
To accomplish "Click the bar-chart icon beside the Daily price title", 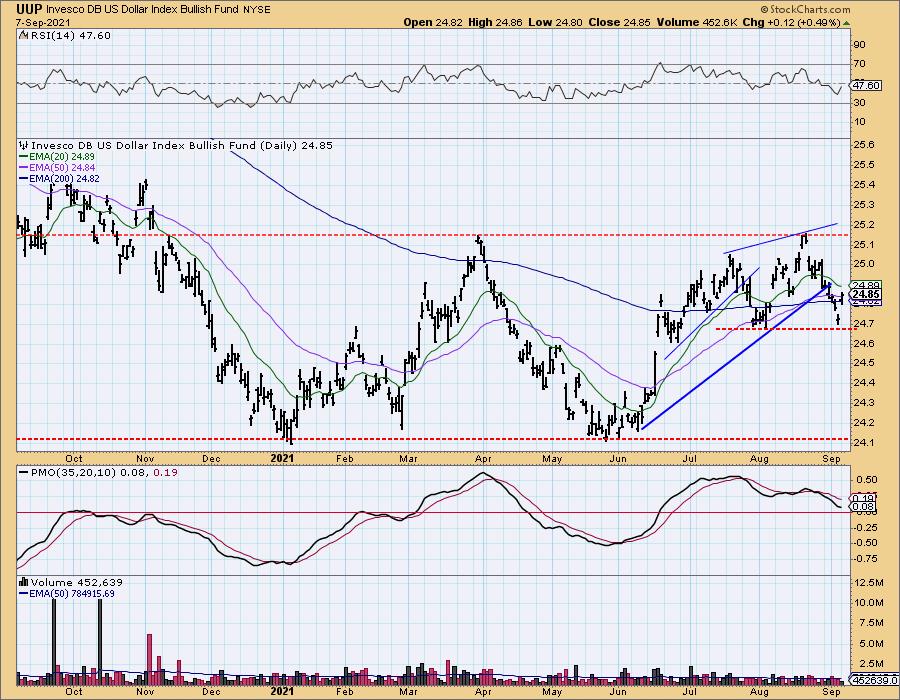I will coord(24,146).
